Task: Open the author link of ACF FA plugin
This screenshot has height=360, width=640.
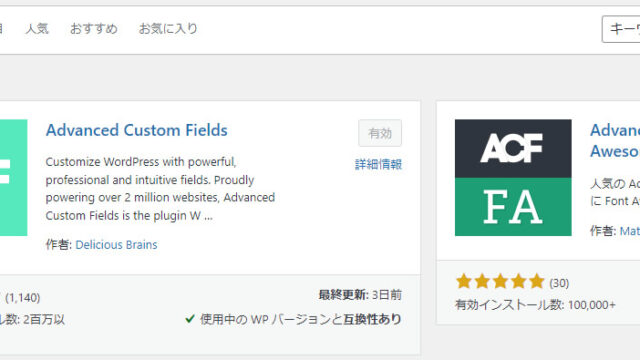Action: tap(630, 231)
